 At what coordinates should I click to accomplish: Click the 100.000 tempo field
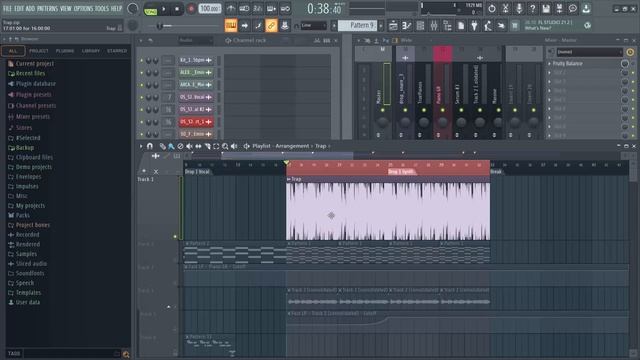coord(209,9)
